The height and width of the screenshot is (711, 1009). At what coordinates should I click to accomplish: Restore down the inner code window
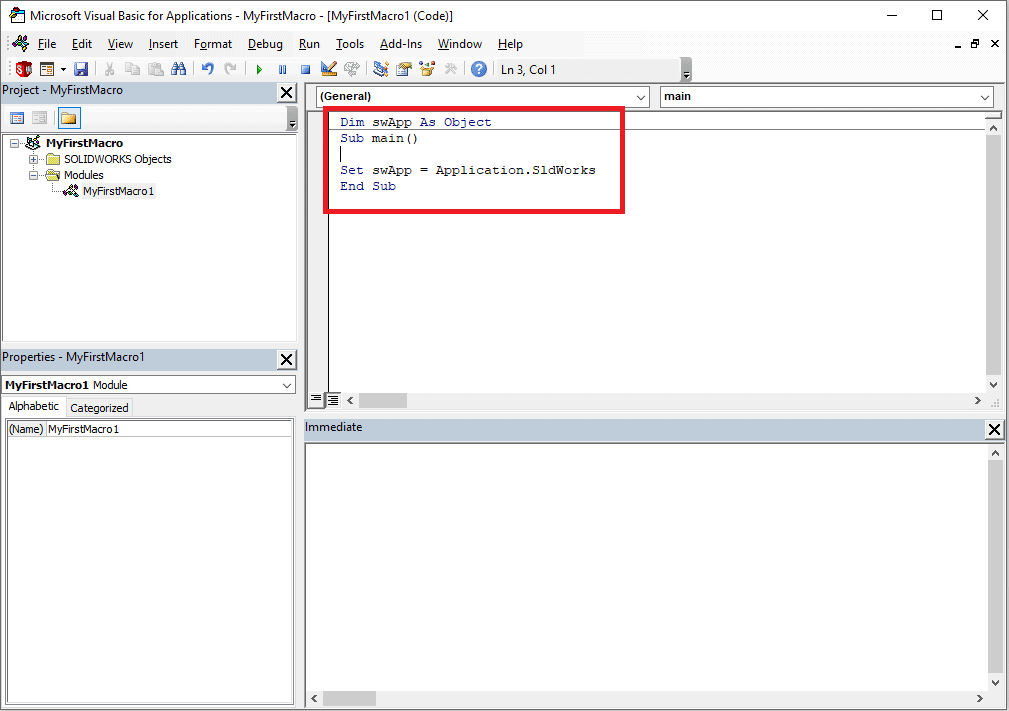coord(975,44)
